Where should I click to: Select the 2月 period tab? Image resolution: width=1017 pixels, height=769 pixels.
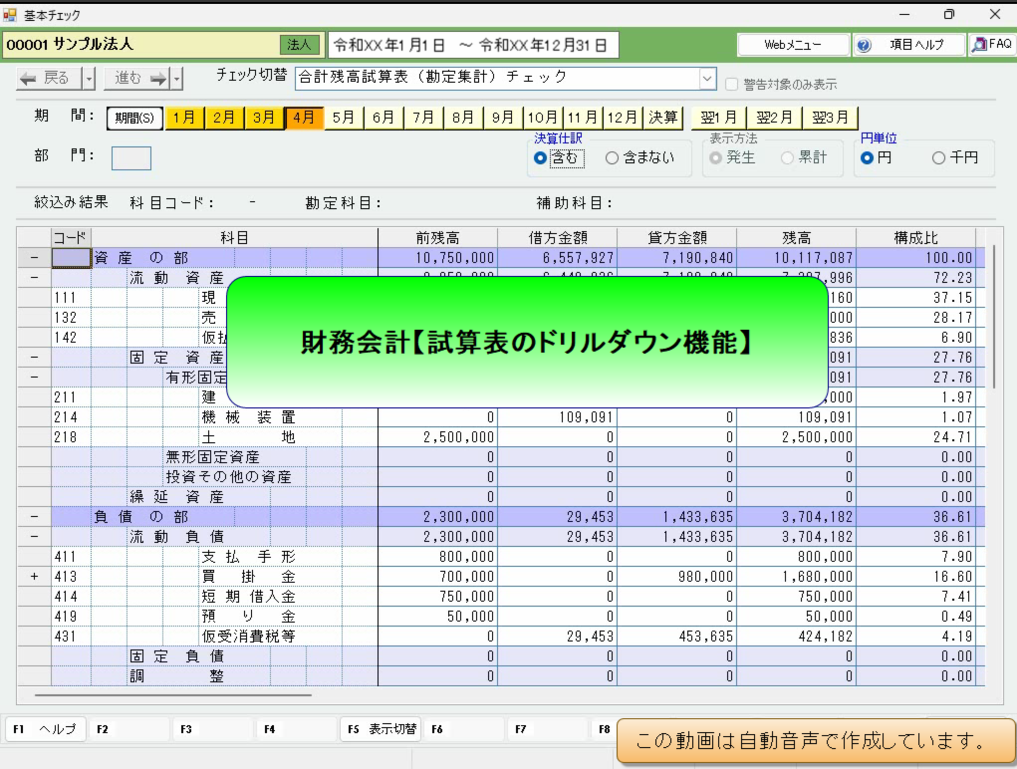click(x=224, y=118)
